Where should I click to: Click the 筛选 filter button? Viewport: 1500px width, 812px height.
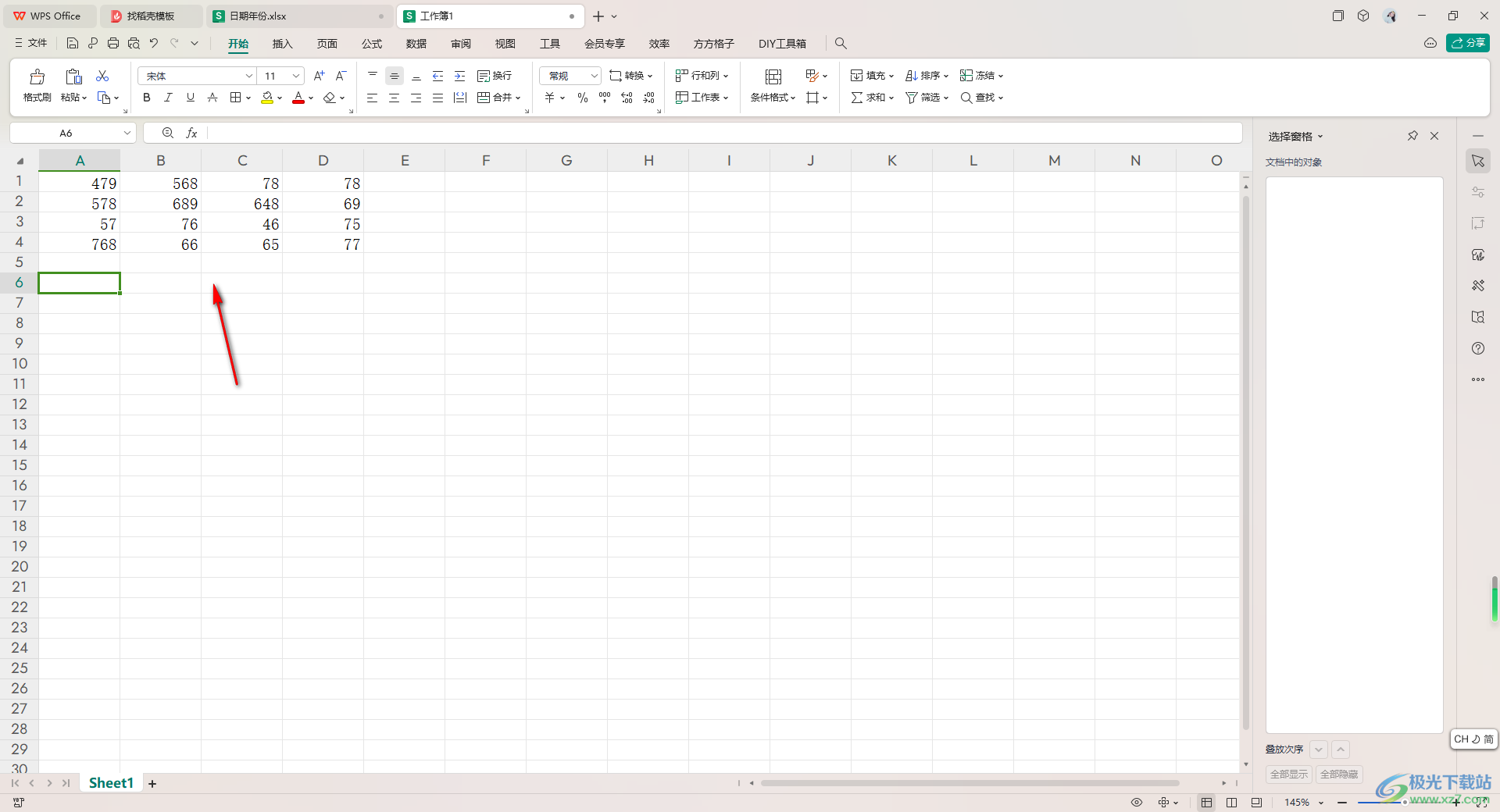[x=927, y=98]
